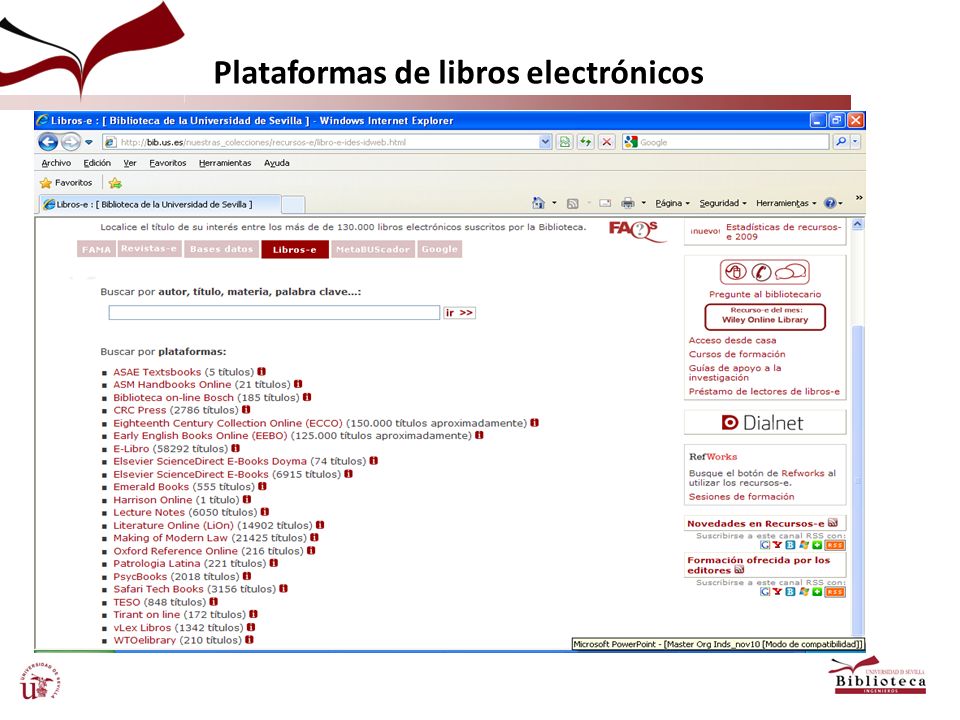Click the Microsoft PowerPoint taskbar tooltip
This screenshot has width=960, height=720.
[x=718, y=644]
